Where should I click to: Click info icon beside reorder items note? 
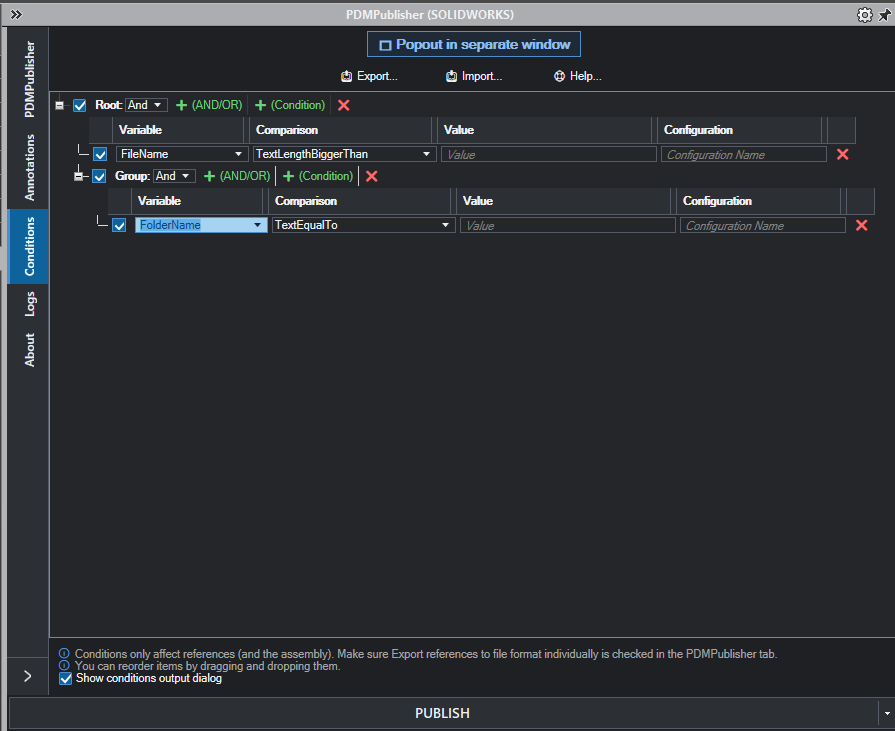(64, 665)
